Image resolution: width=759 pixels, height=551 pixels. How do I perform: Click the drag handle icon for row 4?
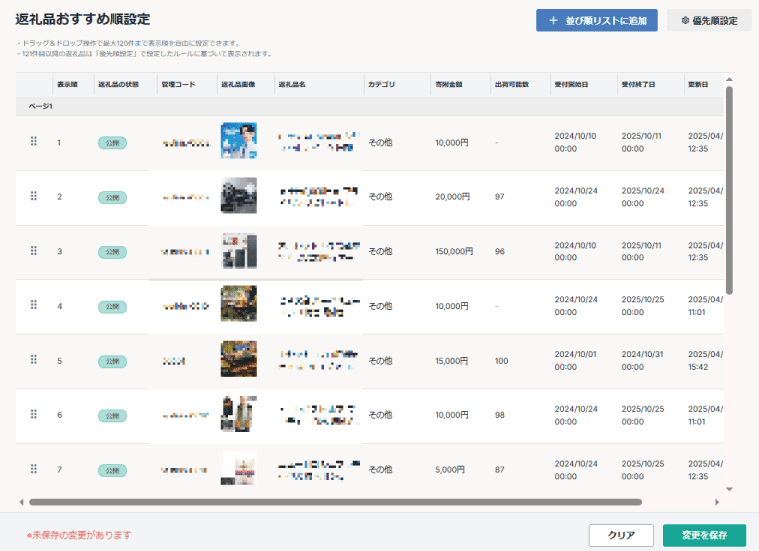coord(34,305)
